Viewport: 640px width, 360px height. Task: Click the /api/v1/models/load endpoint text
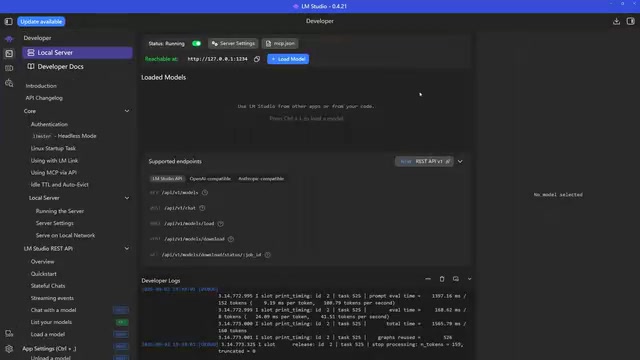point(189,224)
